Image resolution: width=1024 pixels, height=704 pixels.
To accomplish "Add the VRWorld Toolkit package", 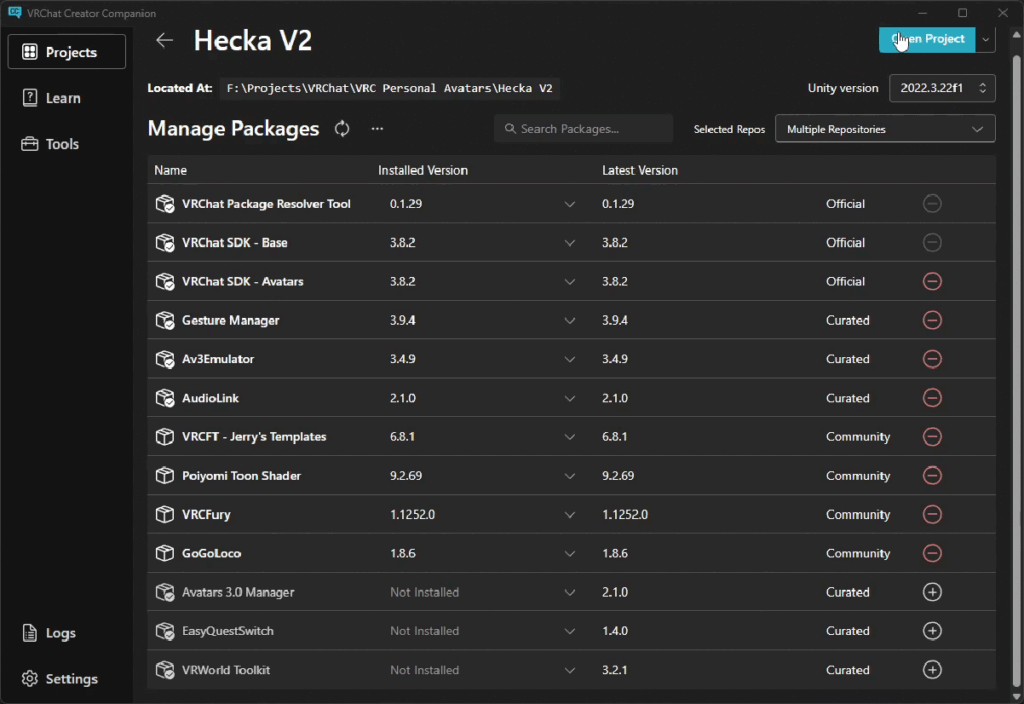I will pyautogui.click(x=932, y=670).
